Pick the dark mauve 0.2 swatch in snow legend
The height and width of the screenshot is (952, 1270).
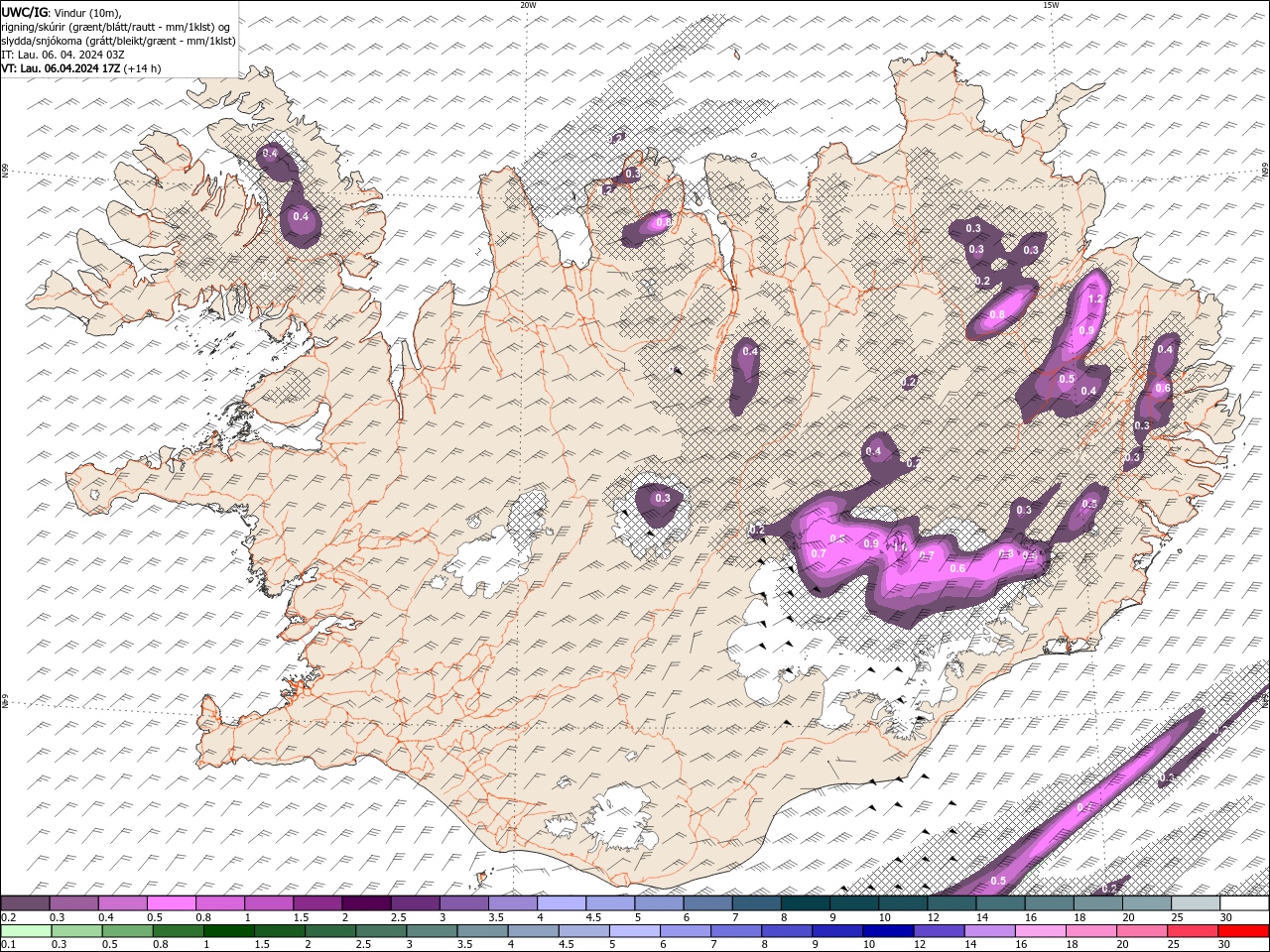click(25, 903)
